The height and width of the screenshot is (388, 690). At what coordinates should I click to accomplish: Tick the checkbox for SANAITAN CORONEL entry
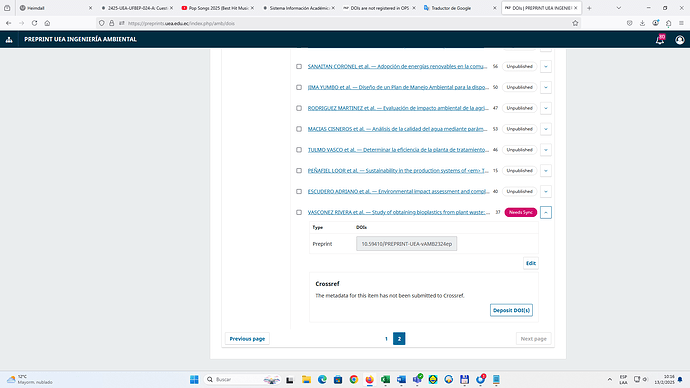(x=299, y=66)
